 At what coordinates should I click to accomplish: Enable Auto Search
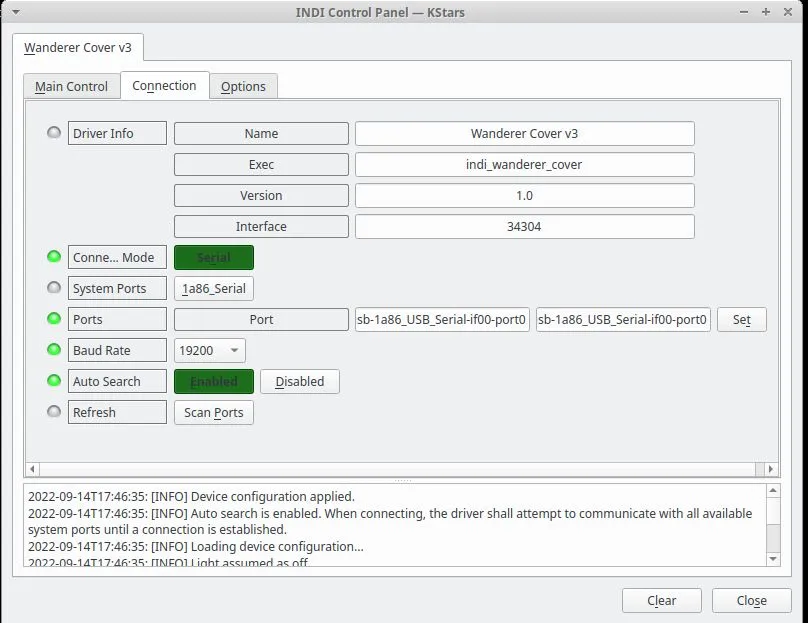214,381
